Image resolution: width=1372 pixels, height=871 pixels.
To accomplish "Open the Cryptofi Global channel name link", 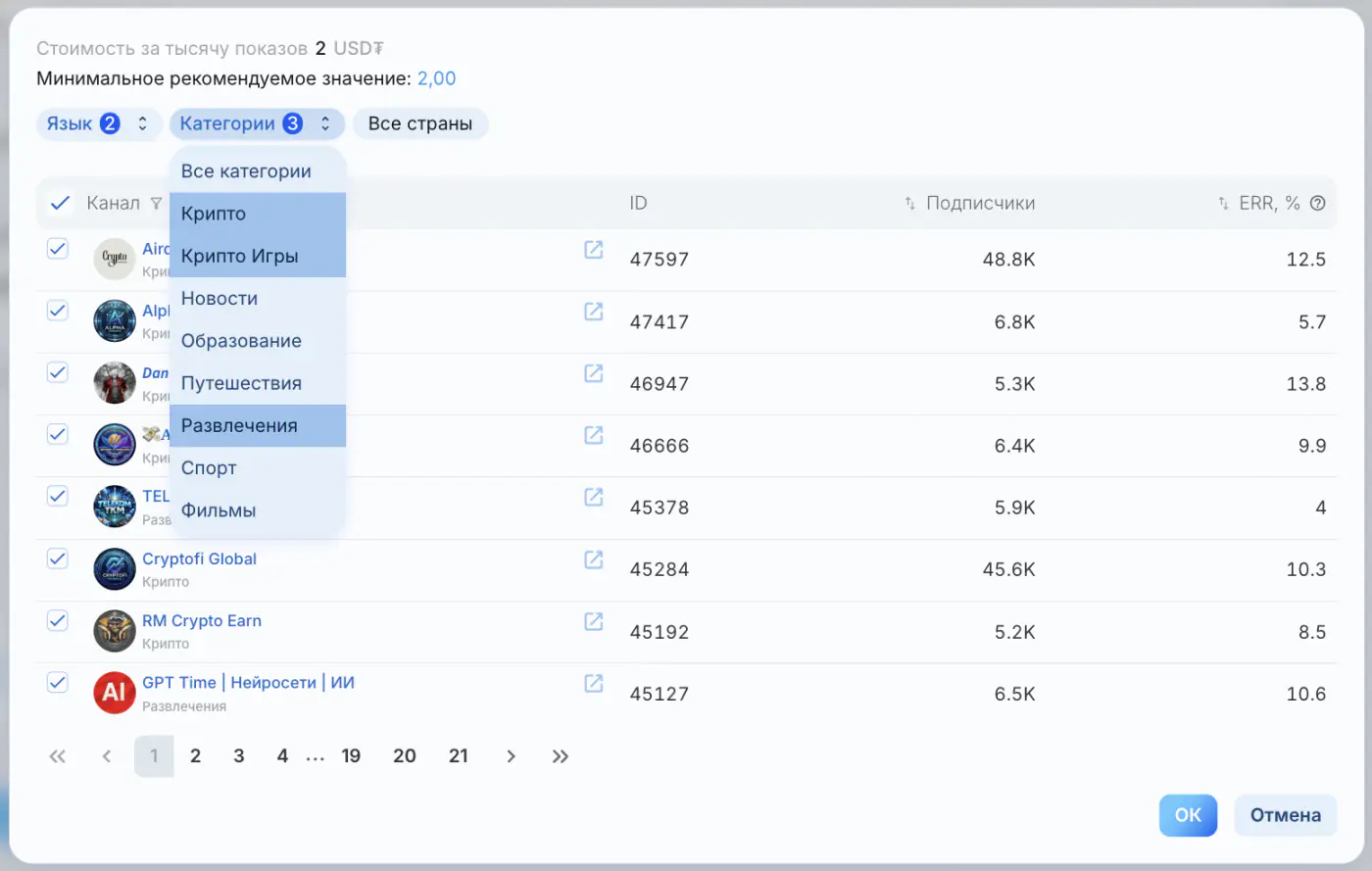I will [x=200, y=558].
